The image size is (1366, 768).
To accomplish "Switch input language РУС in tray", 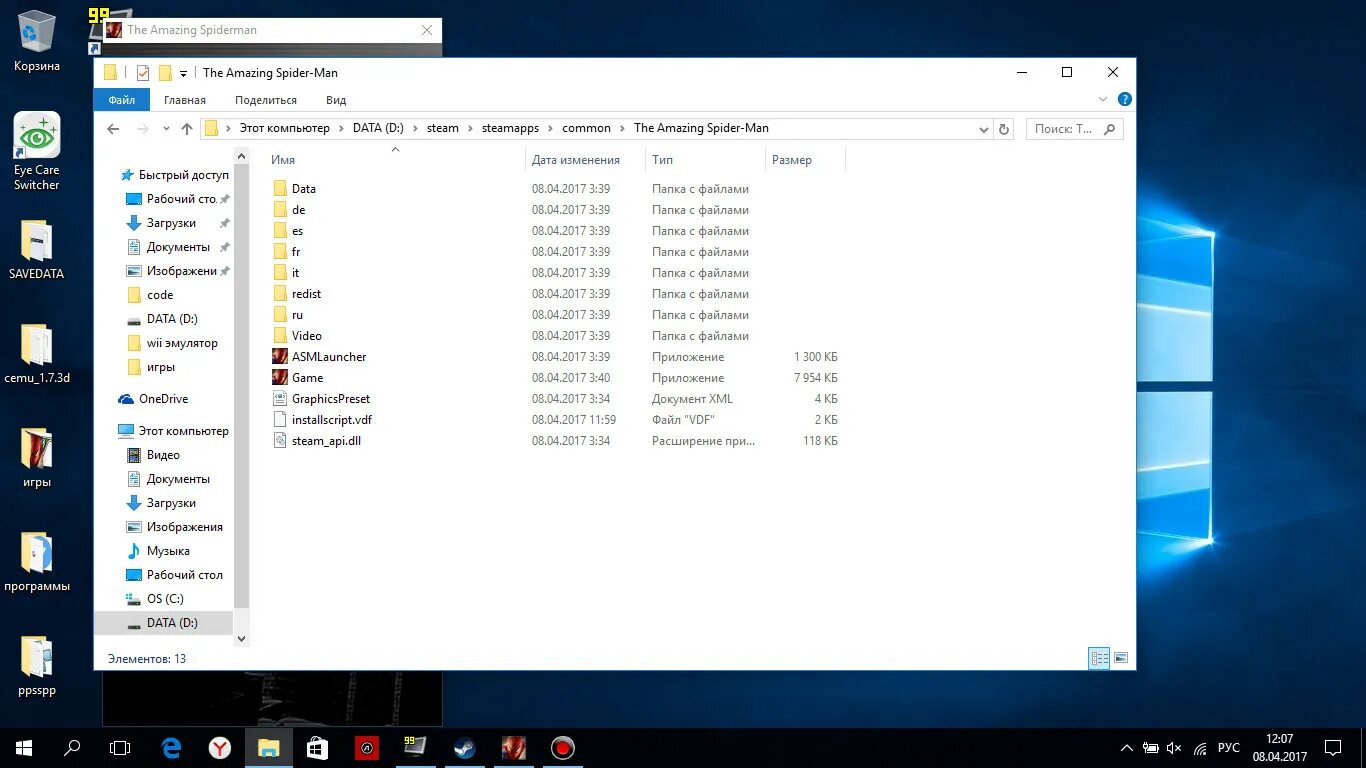I will (x=1229, y=748).
